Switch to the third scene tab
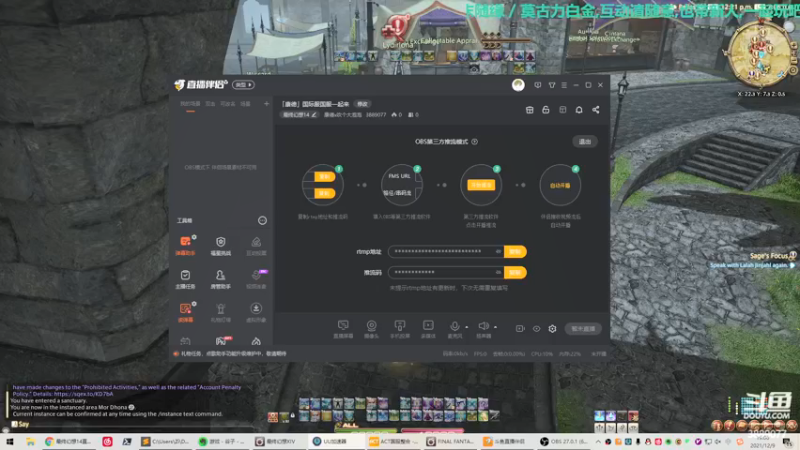The width and height of the screenshot is (800, 450). (228, 104)
